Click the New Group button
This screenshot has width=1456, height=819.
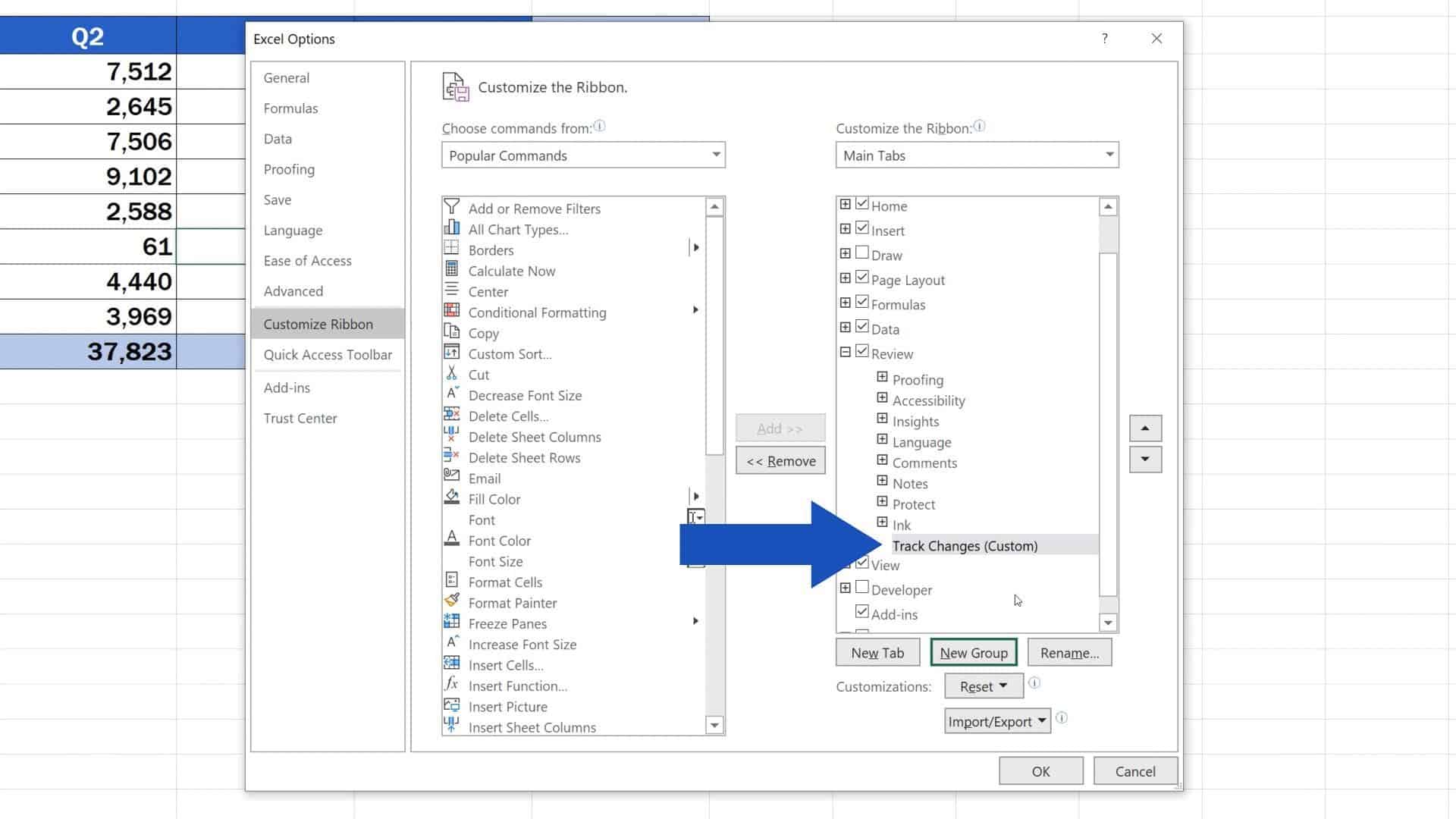coord(973,652)
